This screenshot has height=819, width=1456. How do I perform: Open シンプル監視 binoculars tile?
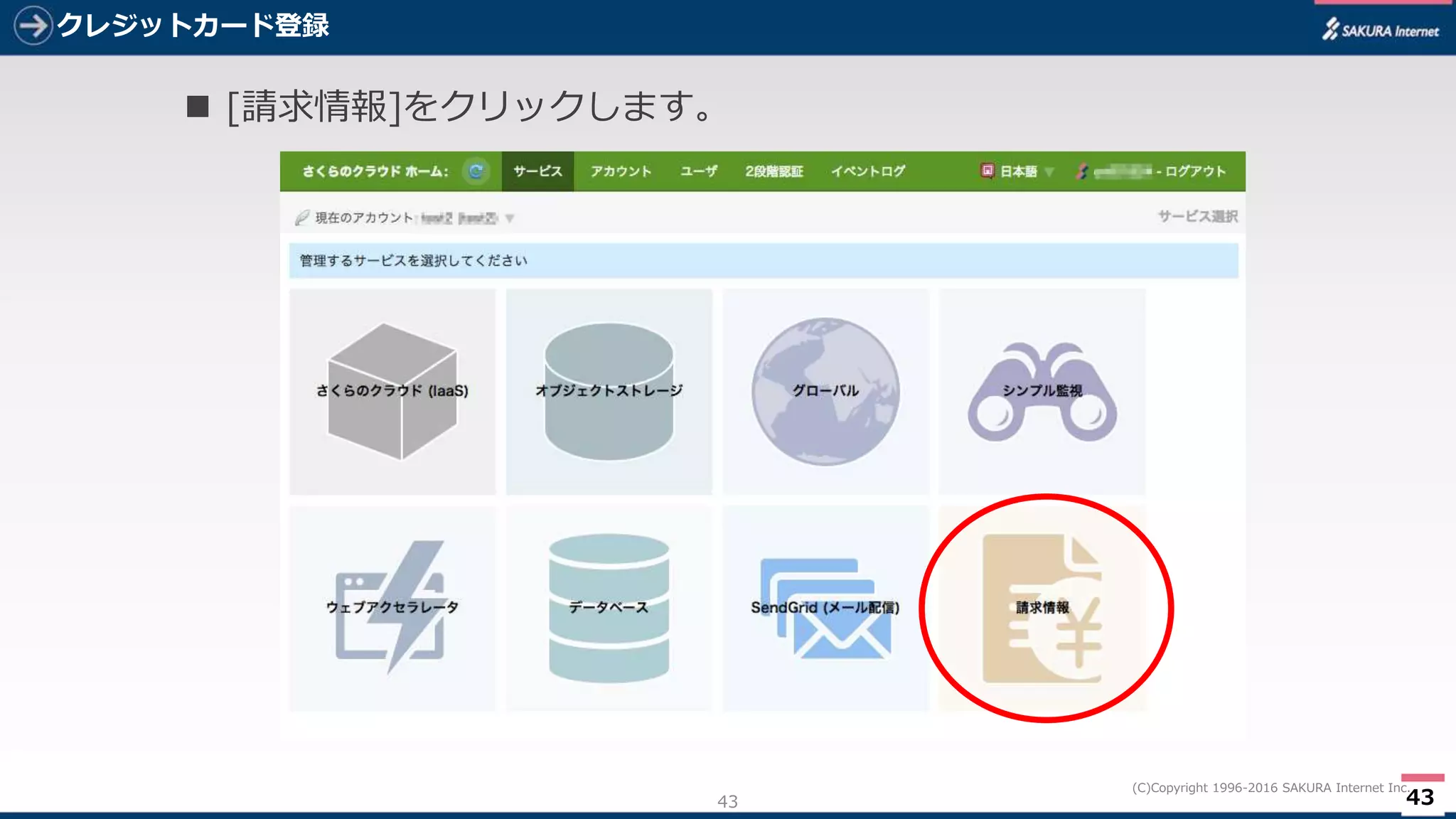(1042, 391)
